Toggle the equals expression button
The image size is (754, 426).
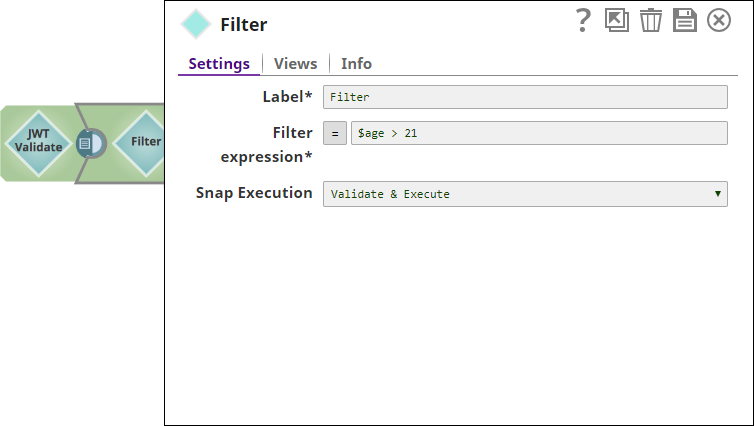pyautogui.click(x=335, y=133)
